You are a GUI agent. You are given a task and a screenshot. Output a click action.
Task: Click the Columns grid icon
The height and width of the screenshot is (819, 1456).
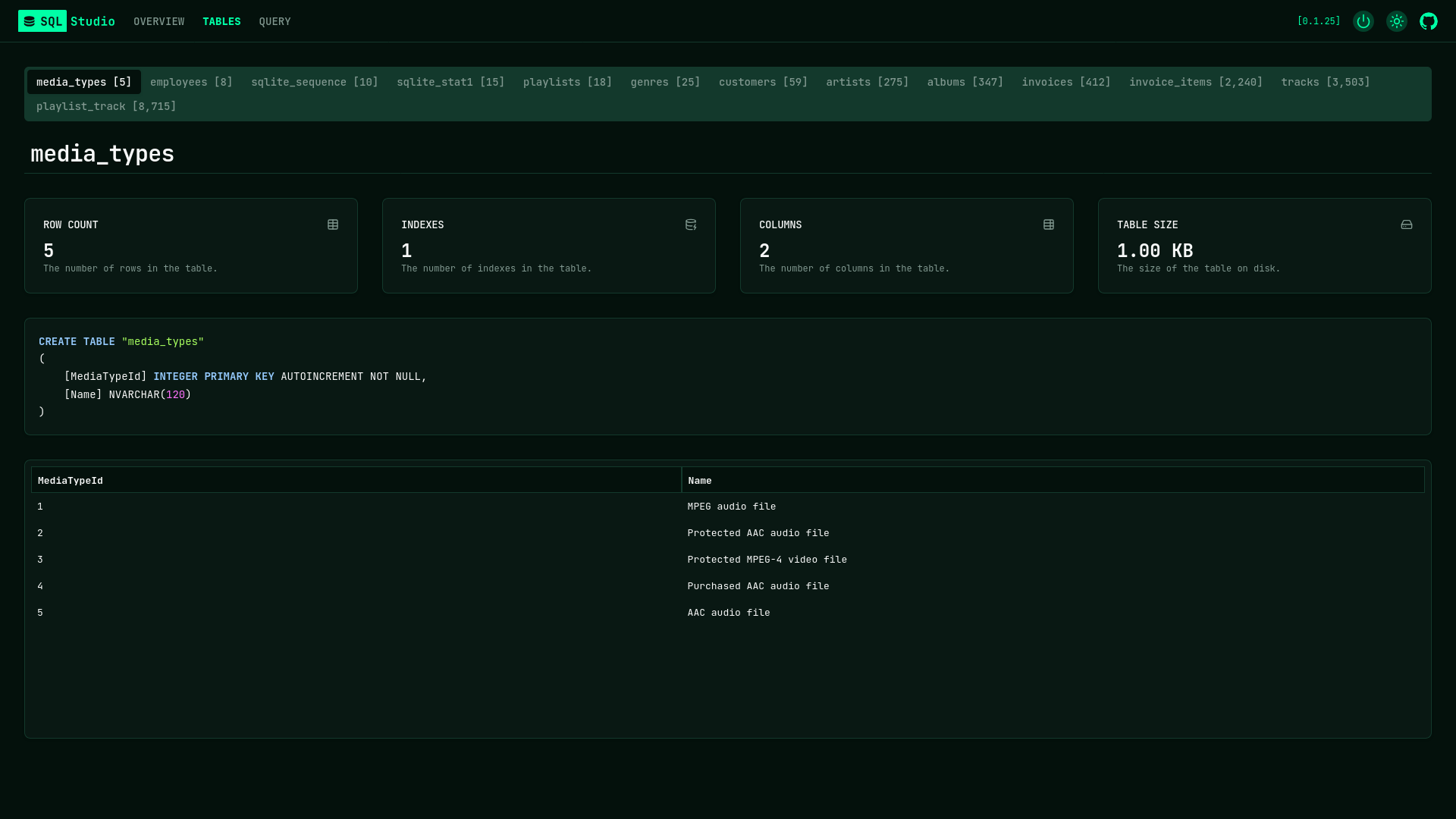(1049, 224)
